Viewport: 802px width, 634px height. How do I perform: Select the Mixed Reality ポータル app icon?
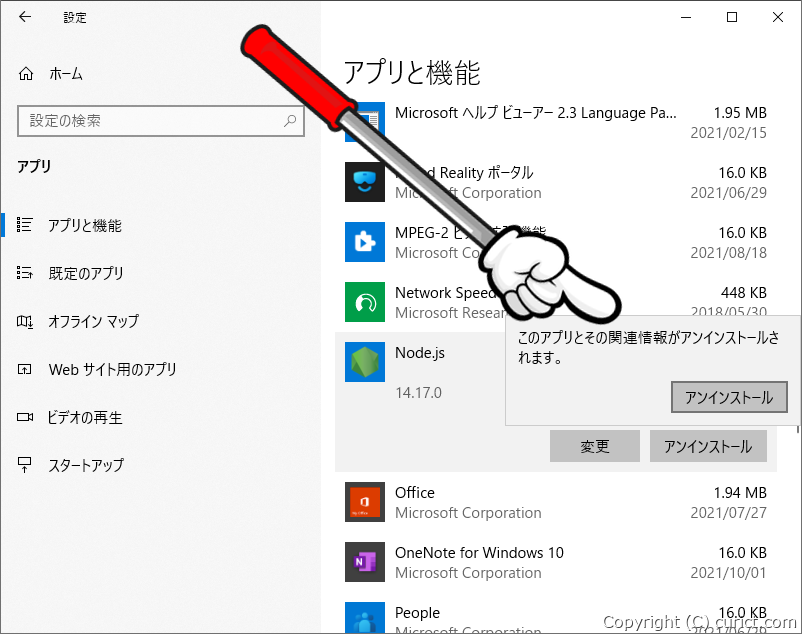[365, 182]
